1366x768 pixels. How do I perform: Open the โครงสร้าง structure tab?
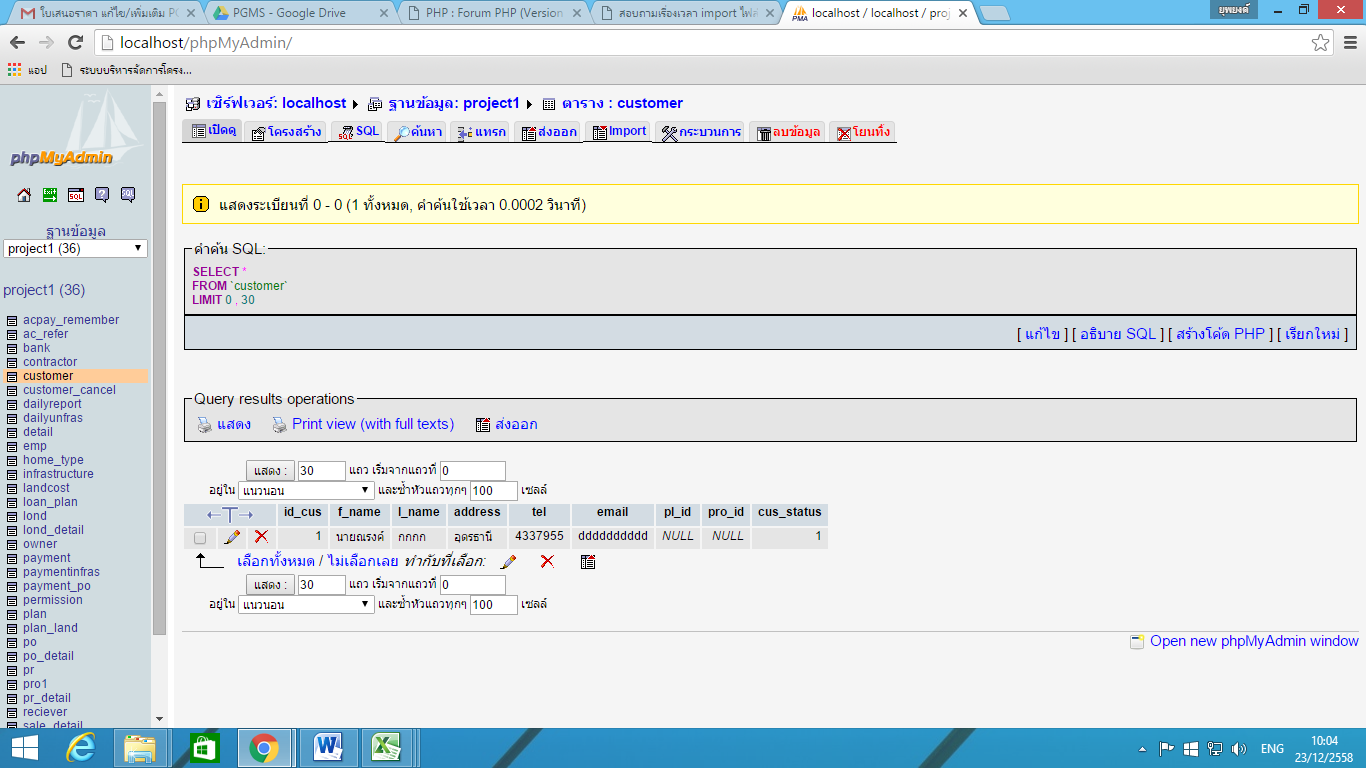click(285, 131)
